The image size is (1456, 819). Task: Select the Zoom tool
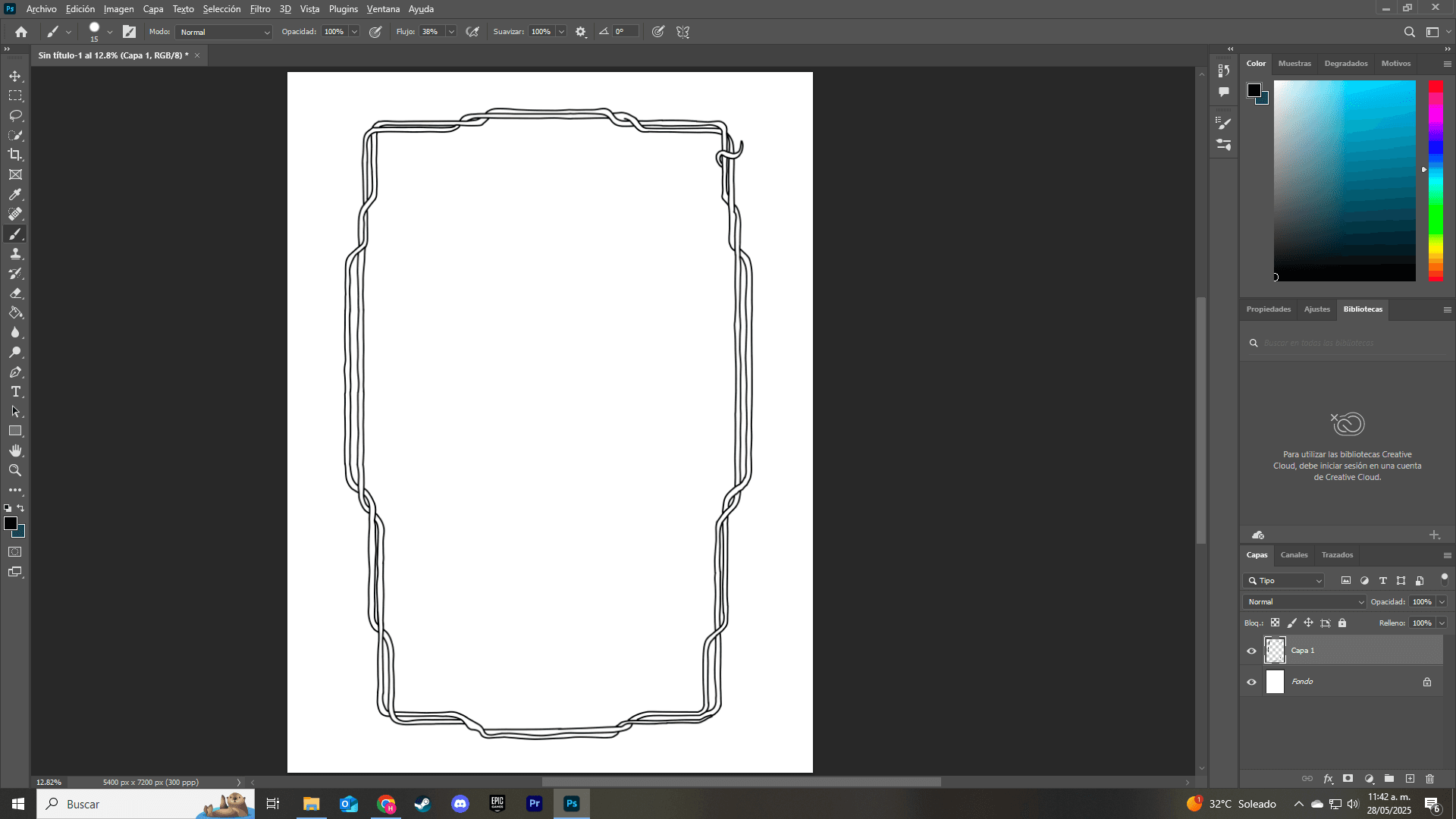click(15, 470)
